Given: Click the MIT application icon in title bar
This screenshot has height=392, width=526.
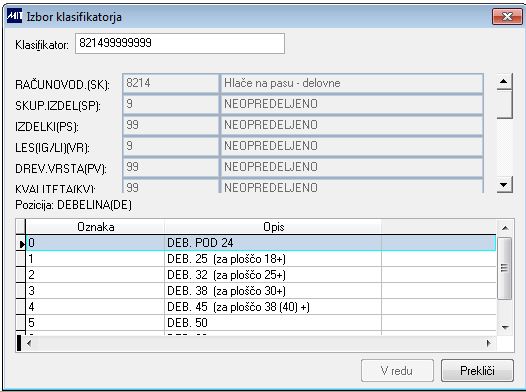Looking at the screenshot, I should (x=14, y=16).
